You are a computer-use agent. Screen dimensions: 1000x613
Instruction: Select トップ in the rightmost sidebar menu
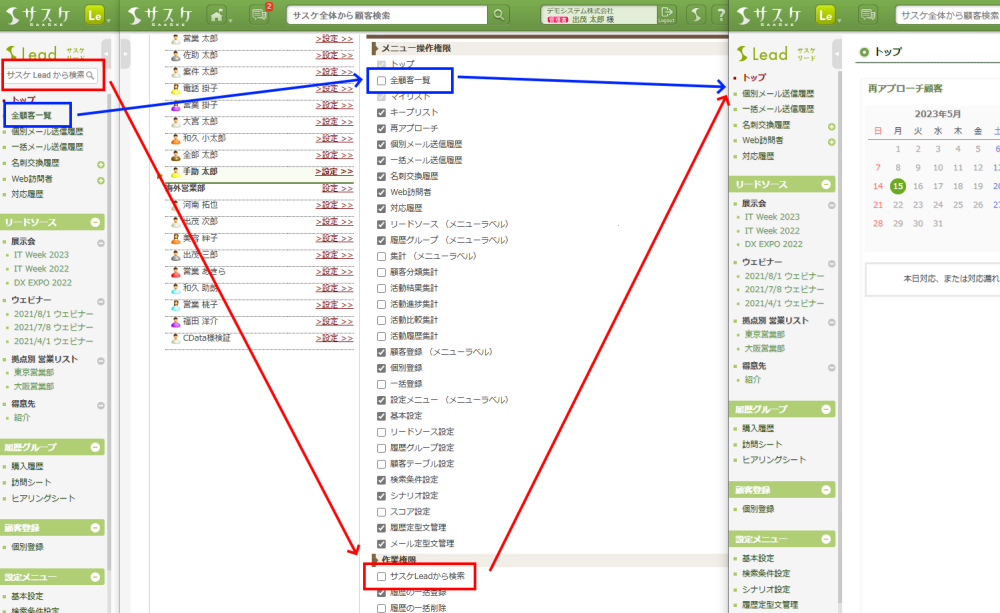point(754,77)
